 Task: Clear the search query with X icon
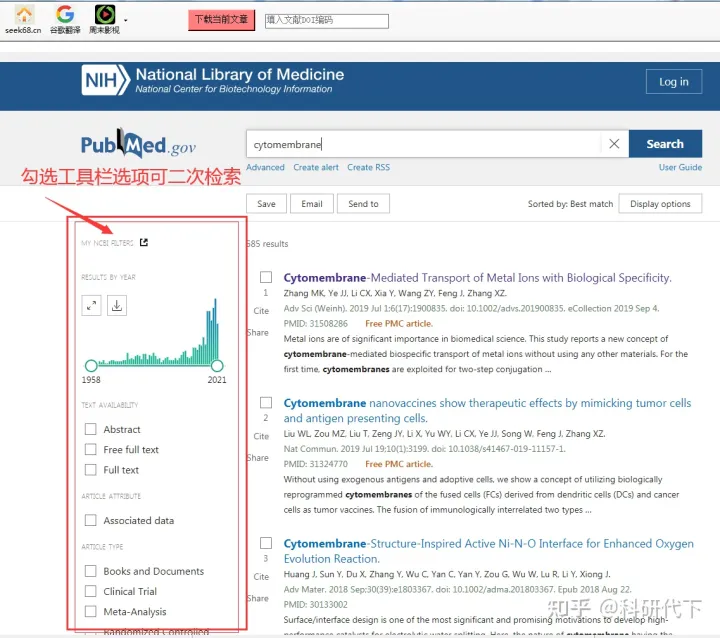(614, 144)
